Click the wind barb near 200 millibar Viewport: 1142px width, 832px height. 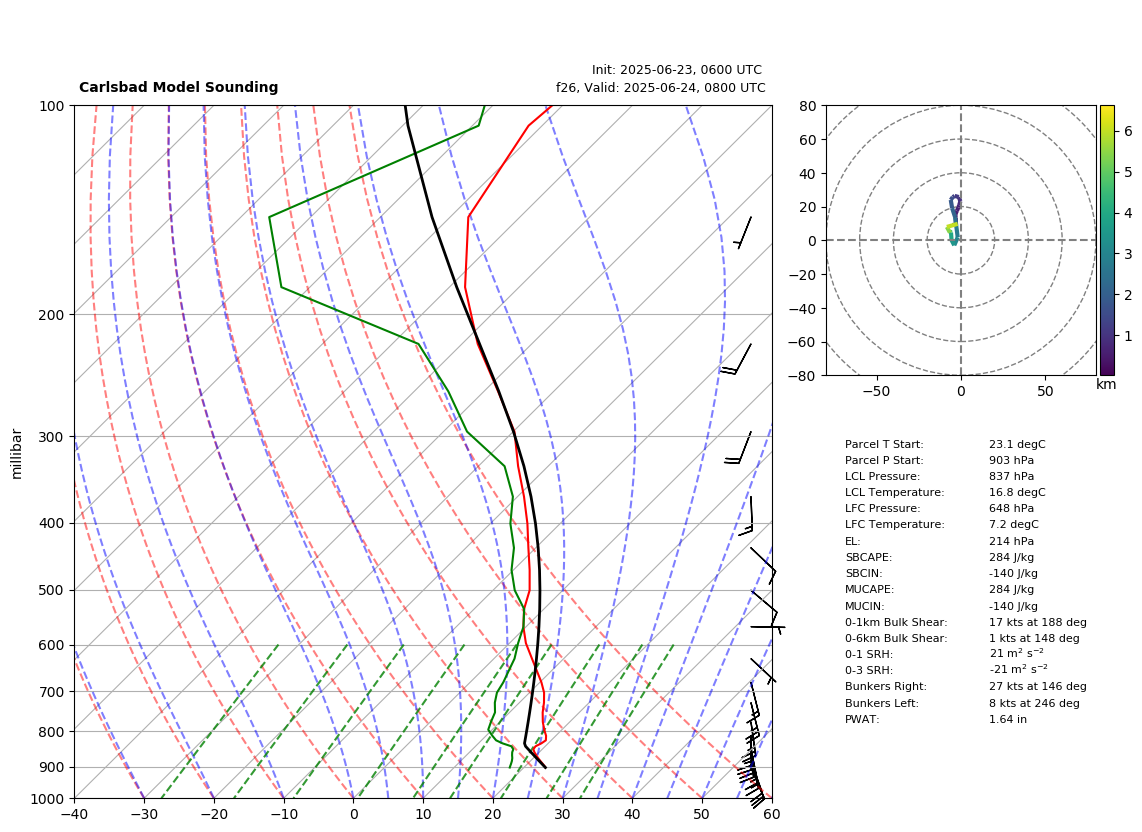[x=736, y=359]
